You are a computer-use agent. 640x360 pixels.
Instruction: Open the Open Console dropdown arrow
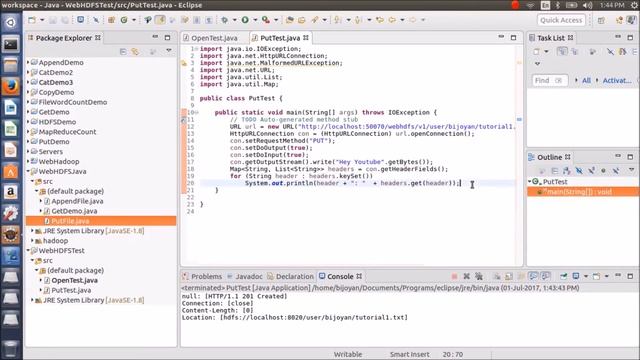pos(607,276)
